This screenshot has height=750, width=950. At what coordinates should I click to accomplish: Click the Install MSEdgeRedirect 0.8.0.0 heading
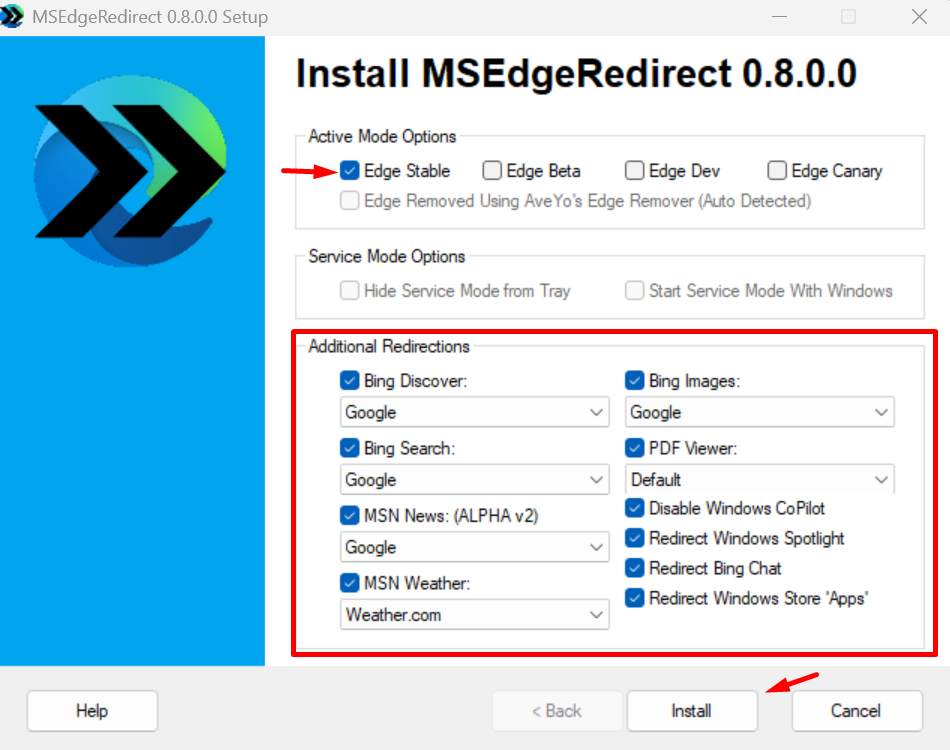(576, 74)
